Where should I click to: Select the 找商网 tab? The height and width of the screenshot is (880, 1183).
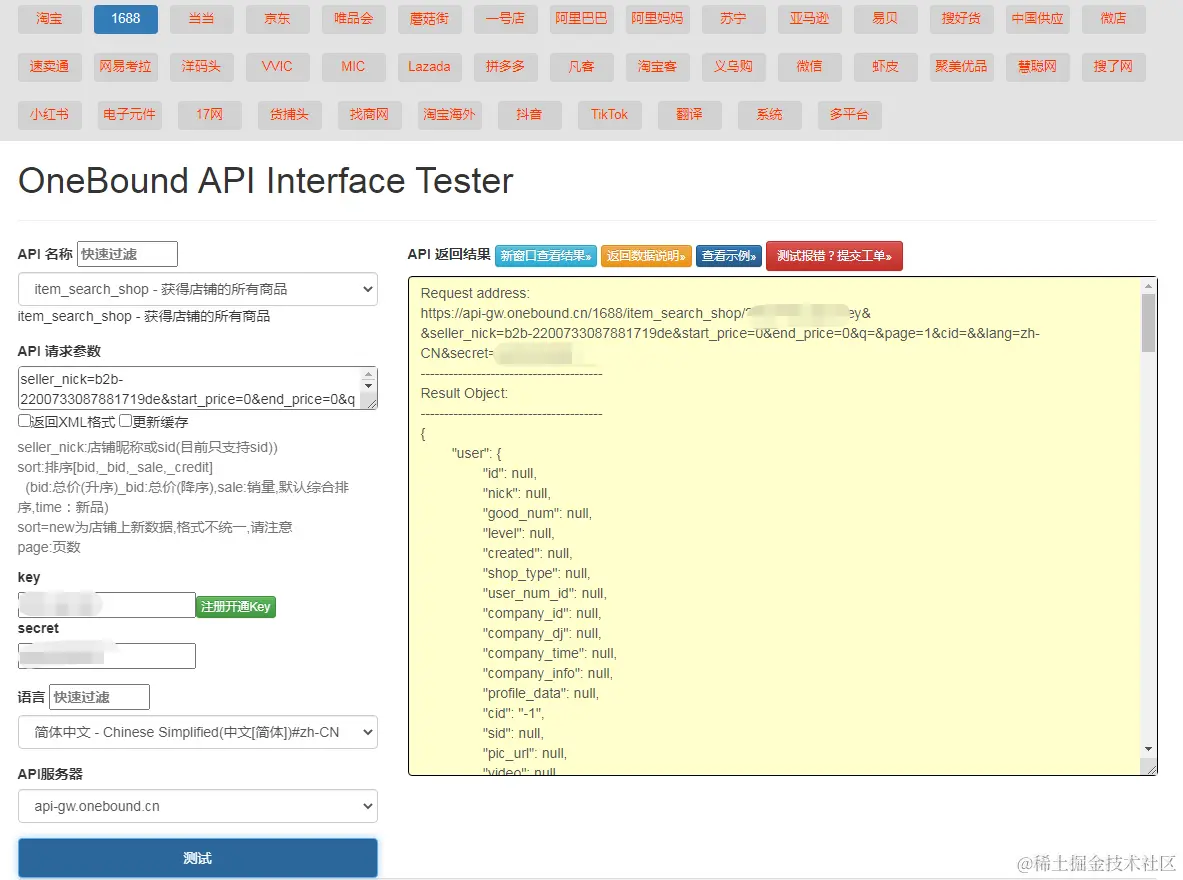[x=370, y=115]
